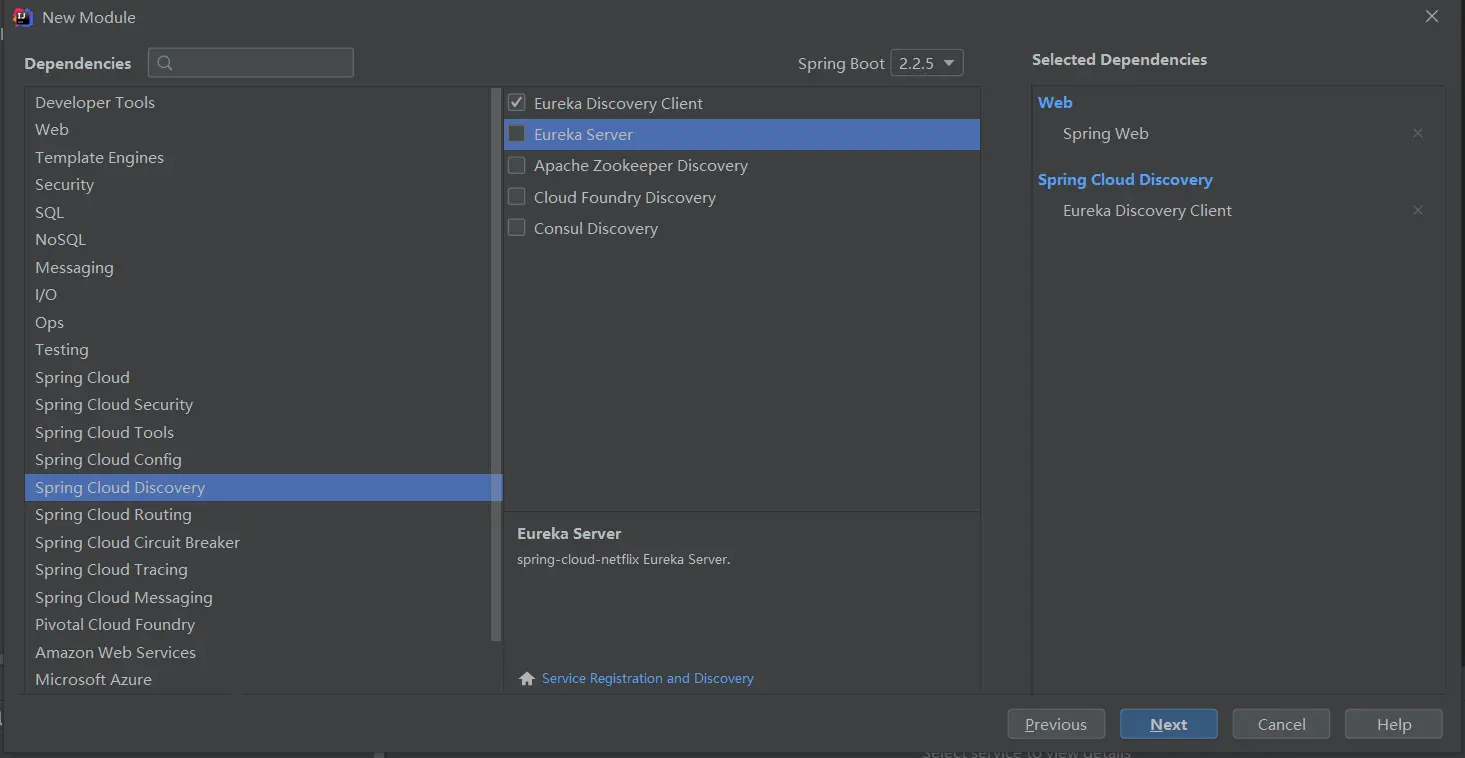
Task: Remove Eureka Discovery Client using X icon
Action: pyautogui.click(x=1417, y=211)
